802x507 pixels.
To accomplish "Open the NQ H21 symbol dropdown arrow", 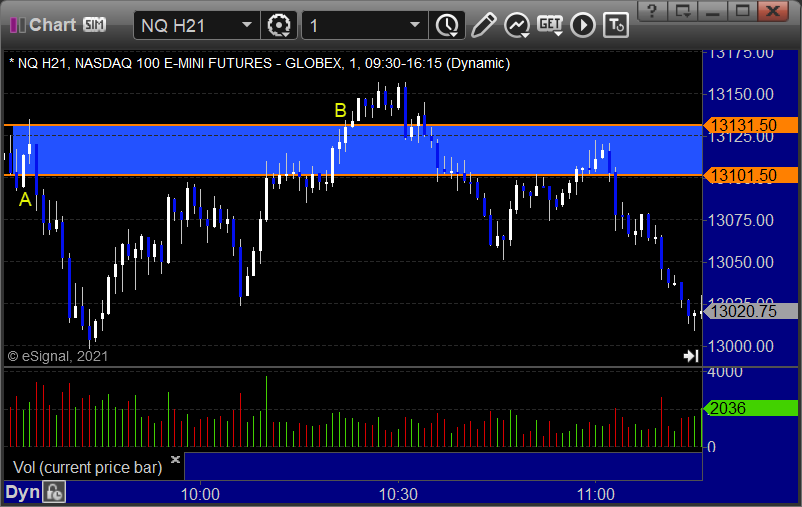I will pos(247,25).
